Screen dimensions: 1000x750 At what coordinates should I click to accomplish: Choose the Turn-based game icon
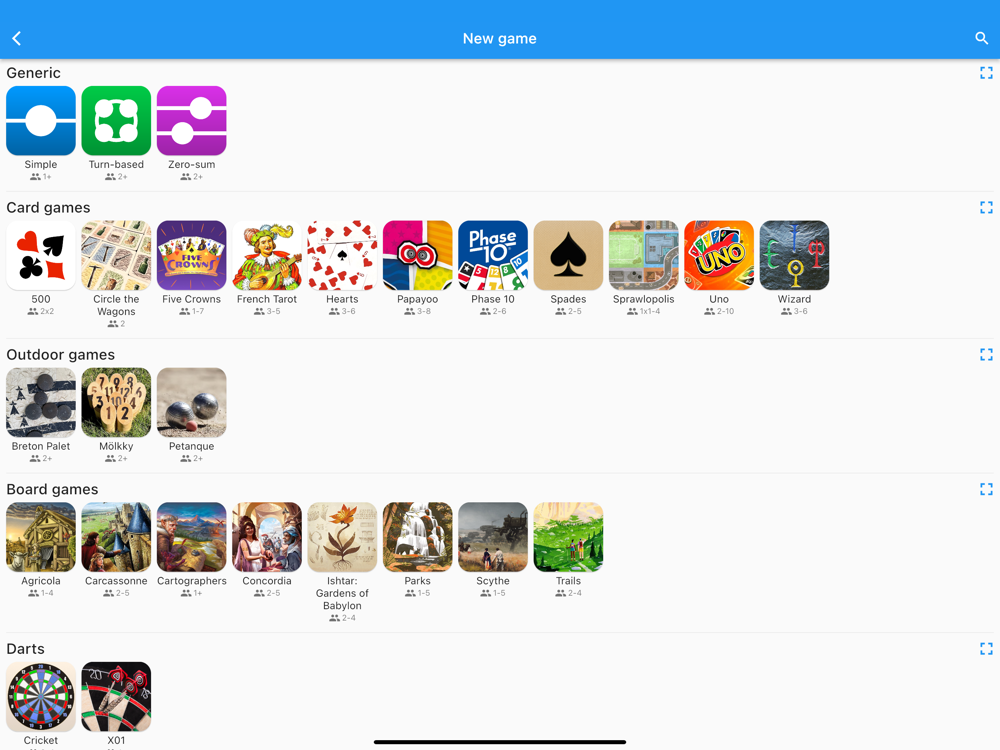116,121
